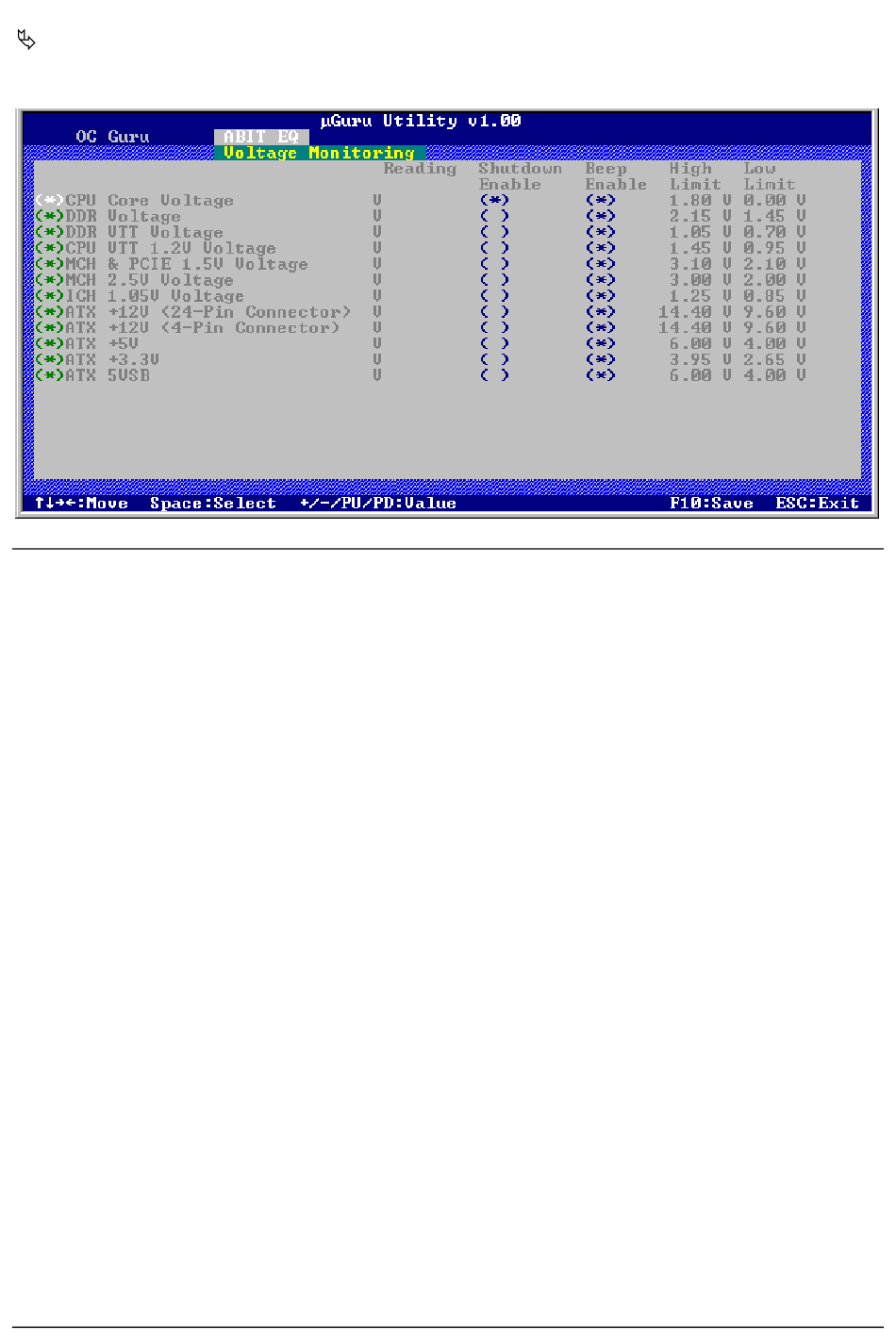Toggle monitoring checkbox for ATX 5VSB

[49, 375]
